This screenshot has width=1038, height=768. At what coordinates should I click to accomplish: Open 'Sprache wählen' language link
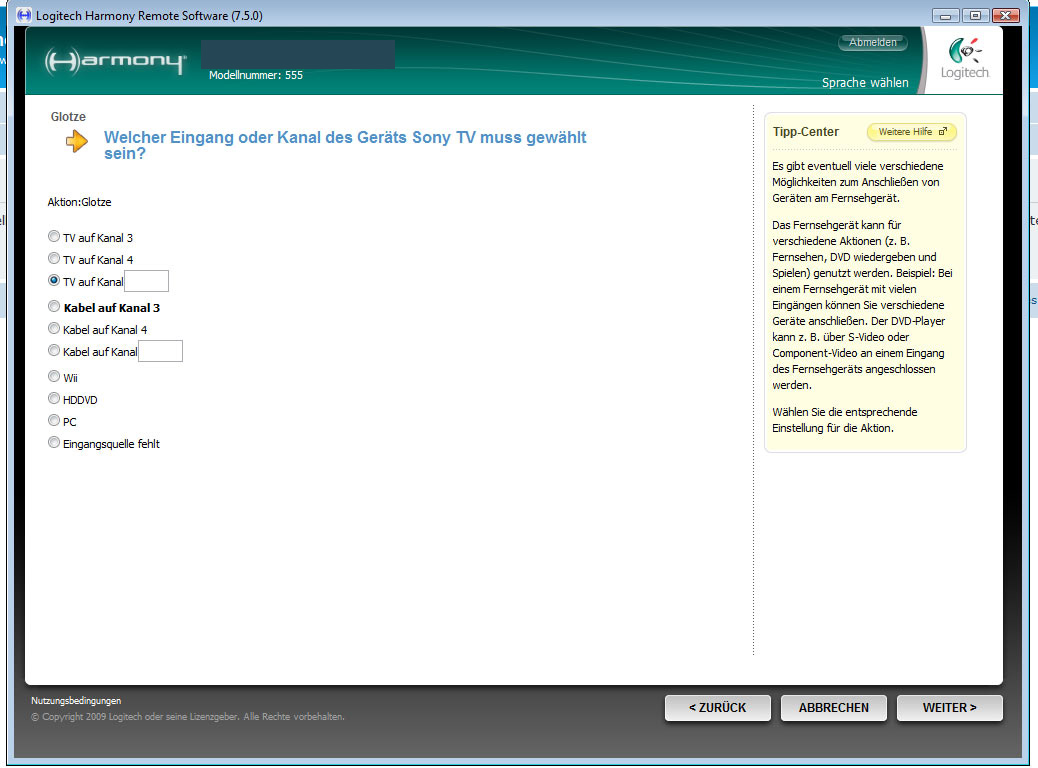click(x=865, y=83)
